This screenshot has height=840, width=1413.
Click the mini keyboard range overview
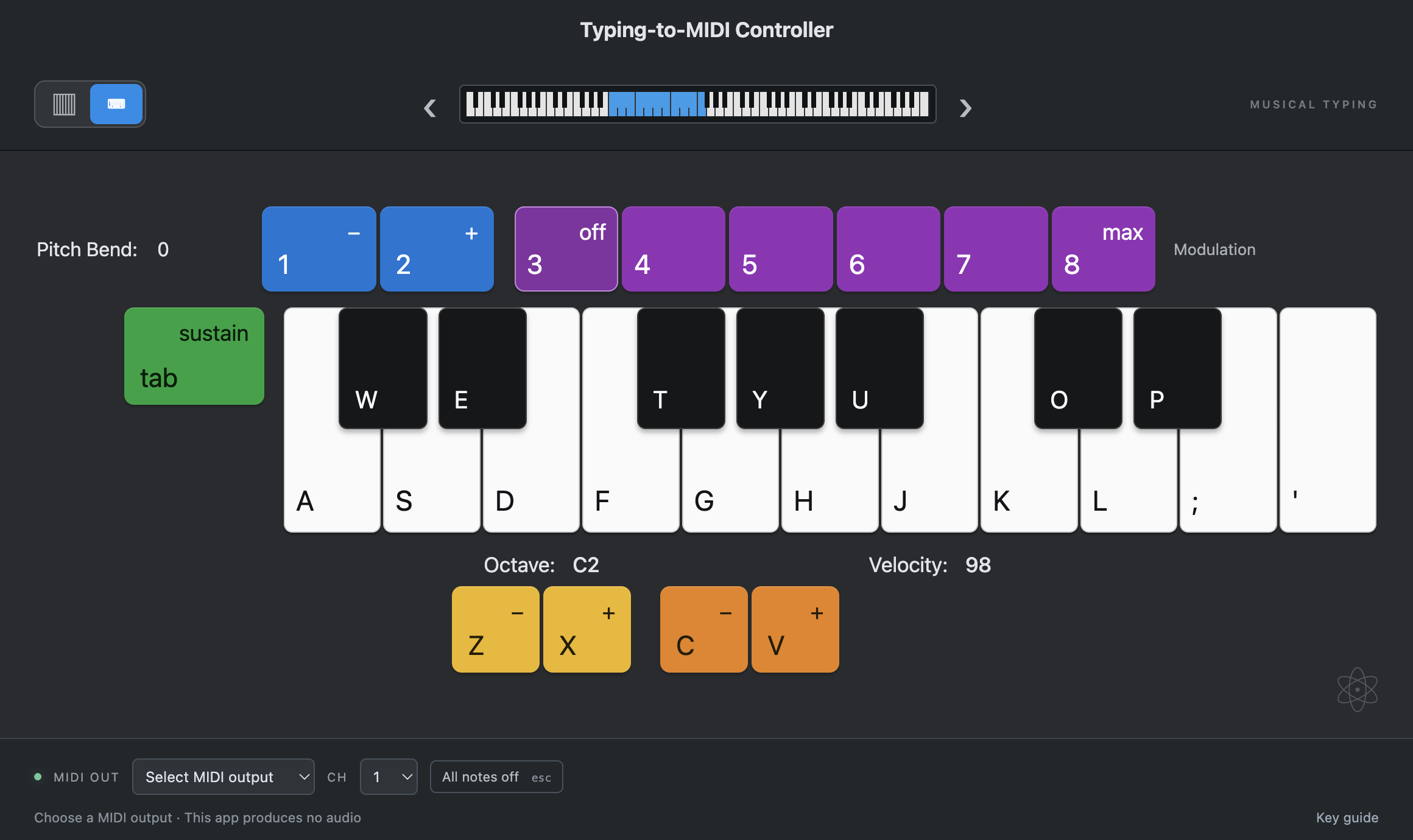coord(697,104)
